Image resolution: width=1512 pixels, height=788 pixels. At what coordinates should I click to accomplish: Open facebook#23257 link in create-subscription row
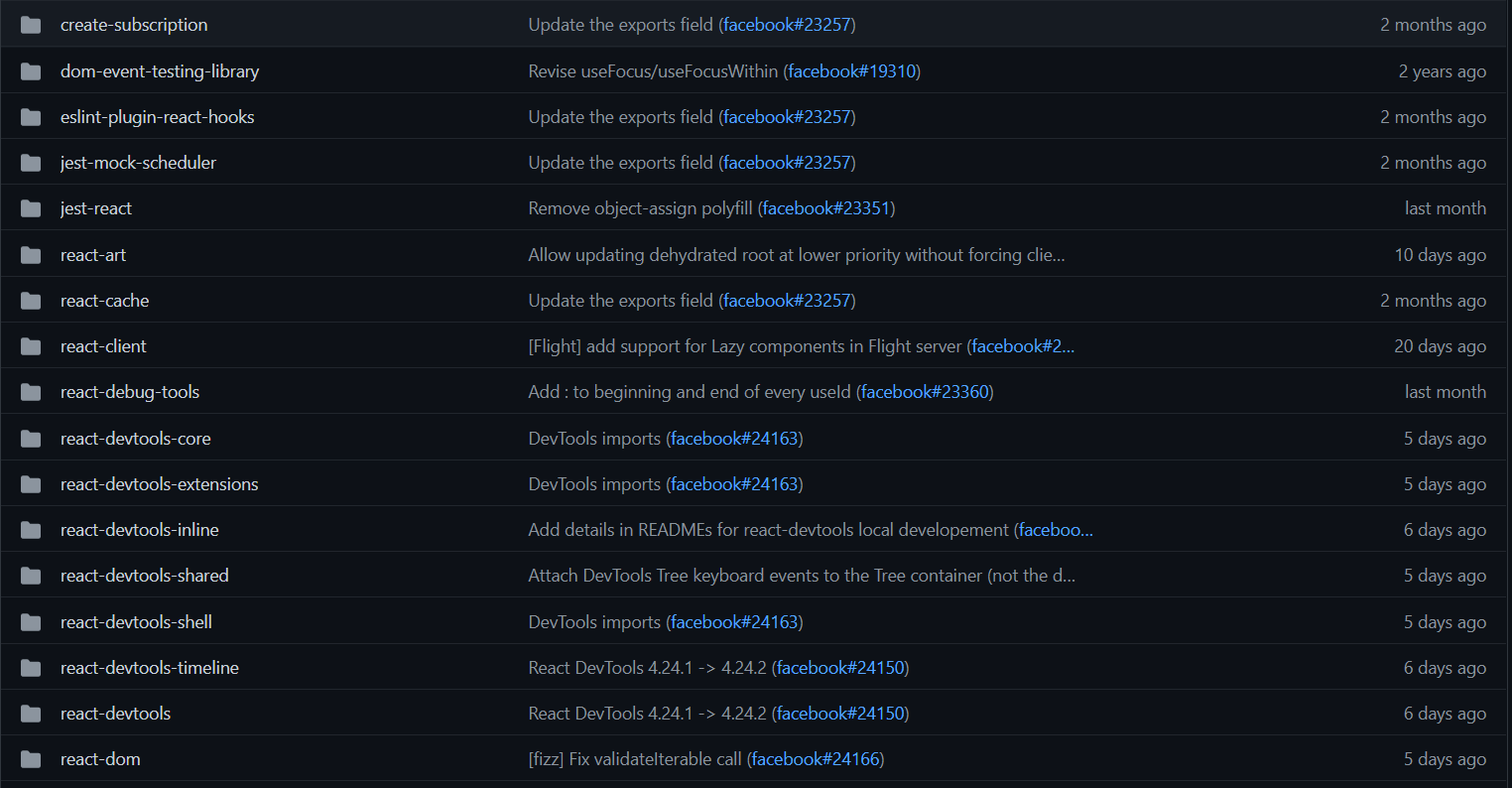tap(787, 25)
